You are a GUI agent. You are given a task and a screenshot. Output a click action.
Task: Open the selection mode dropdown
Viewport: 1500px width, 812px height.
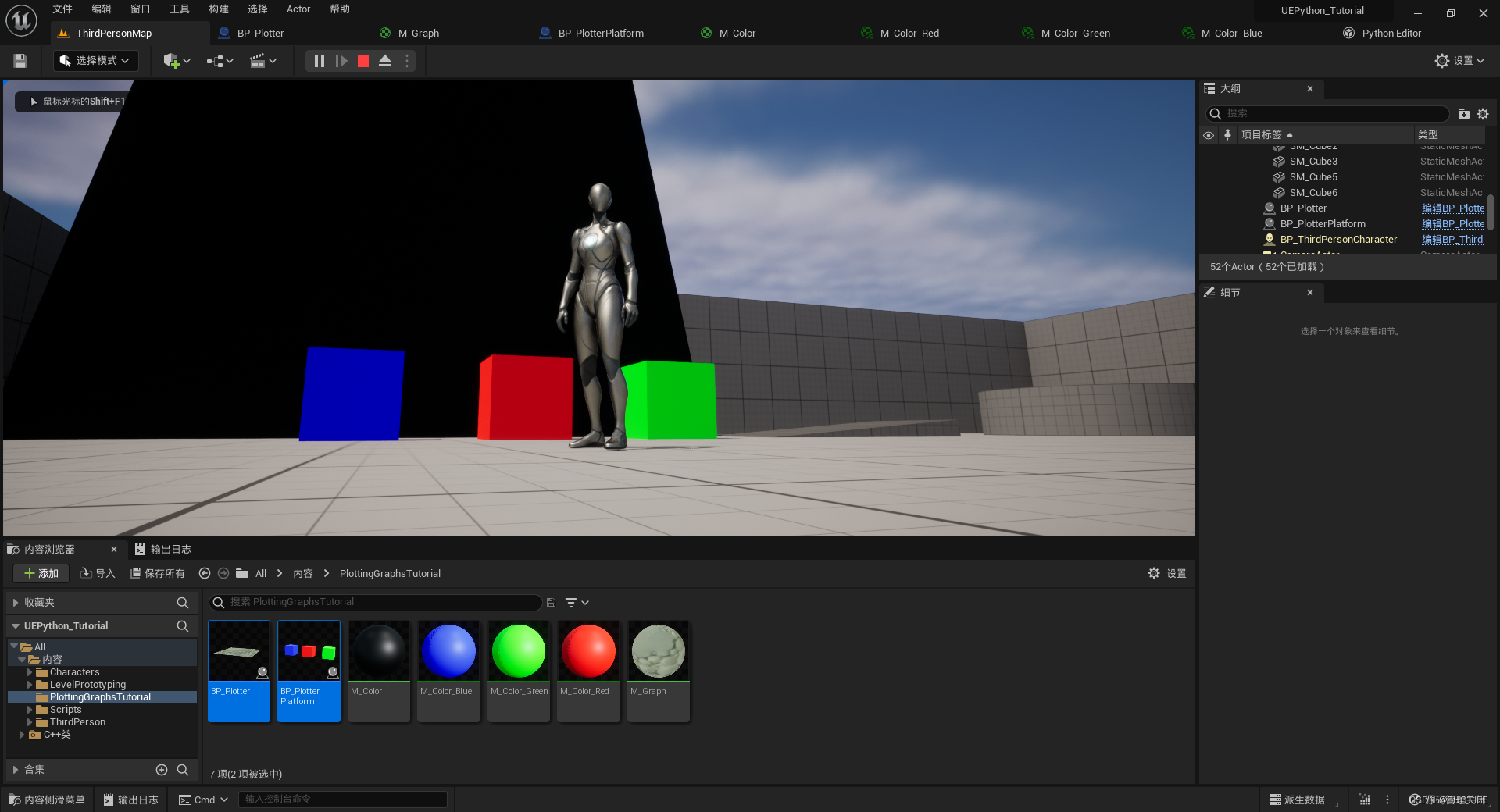point(96,61)
